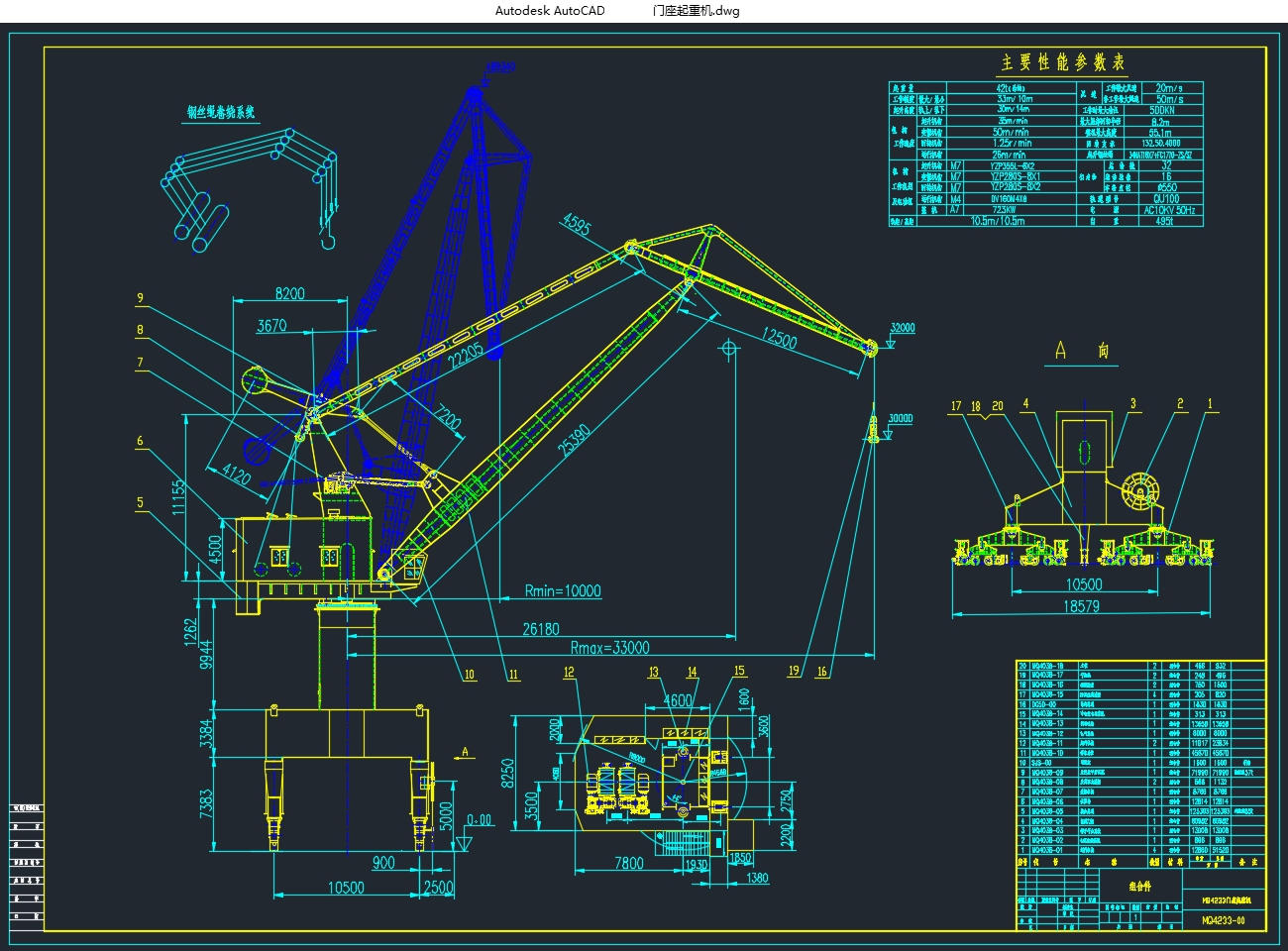Select part balloon number 19
The image size is (1288, 951).
coord(794,672)
